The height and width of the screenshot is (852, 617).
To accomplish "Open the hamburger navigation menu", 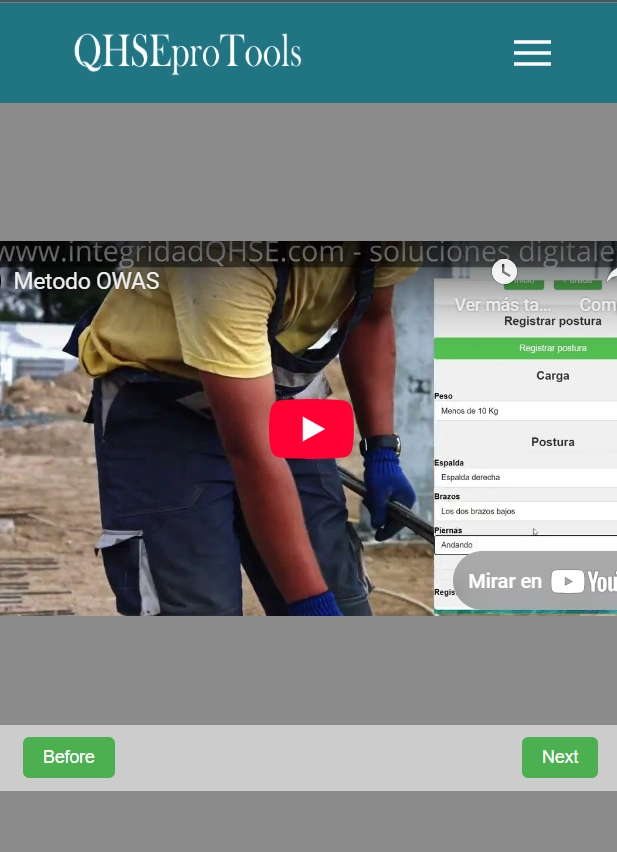I will coord(532,53).
